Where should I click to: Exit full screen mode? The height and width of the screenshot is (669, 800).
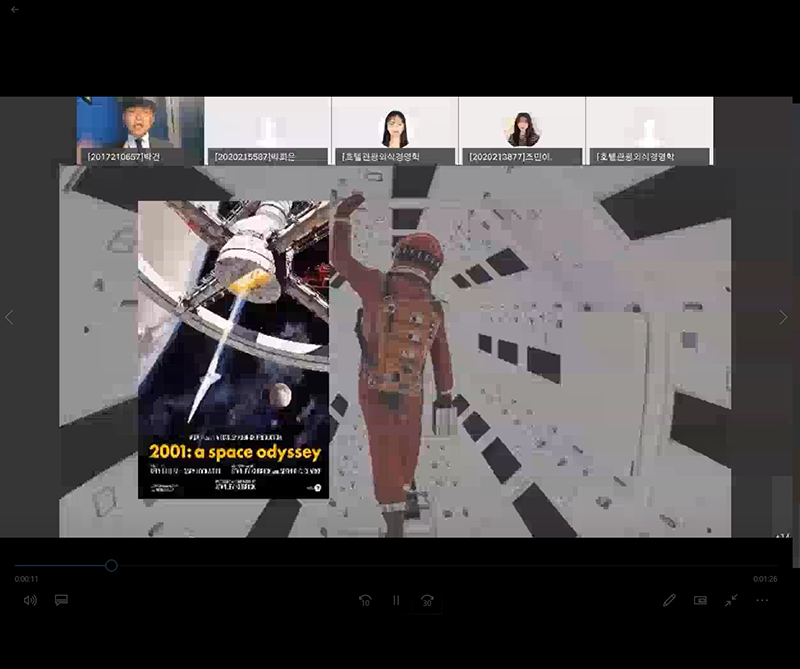click(x=731, y=600)
